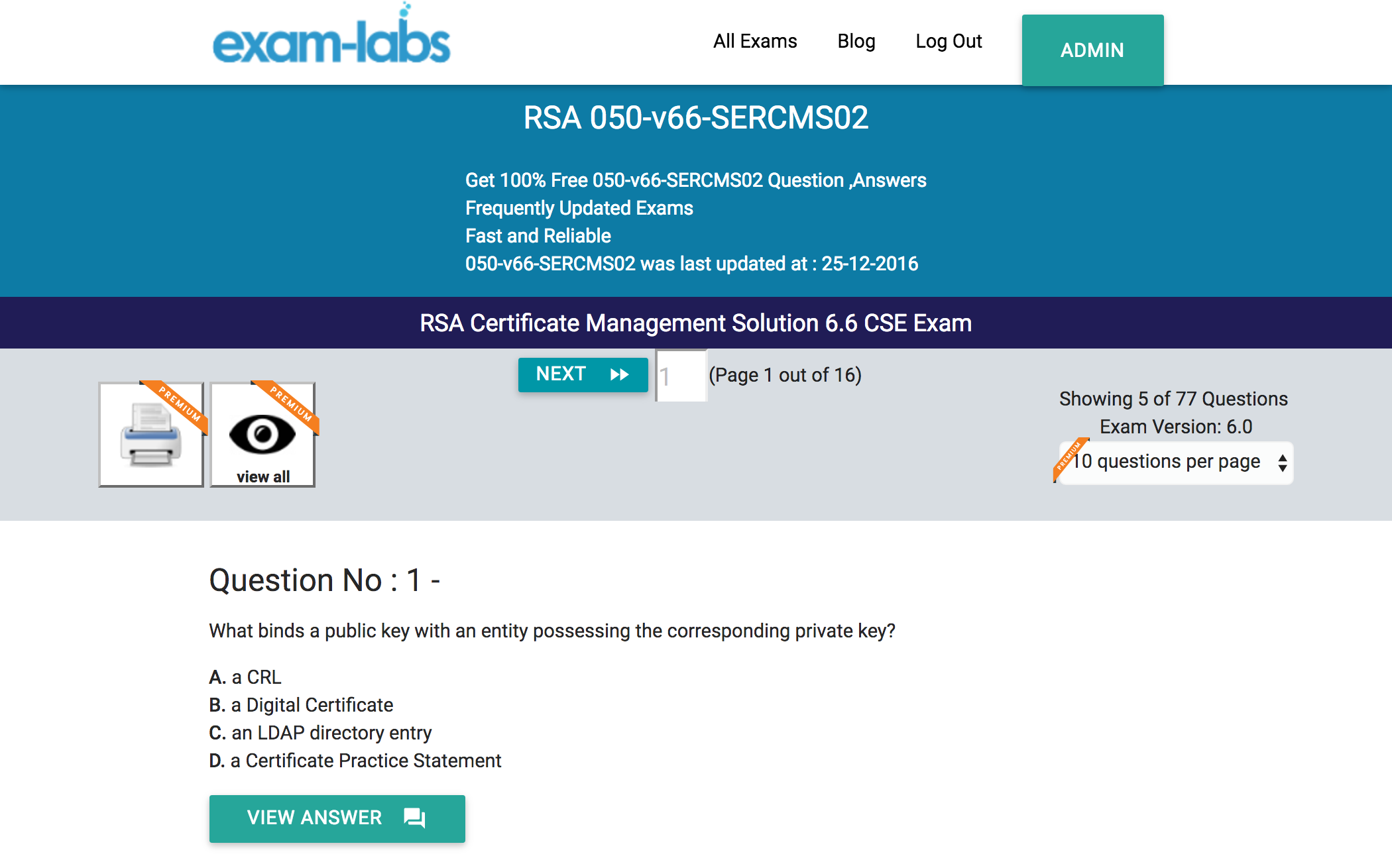Select option C, an LDAP directory entry
This screenshot has height=868, width=1392.
(x=320, y=733)
